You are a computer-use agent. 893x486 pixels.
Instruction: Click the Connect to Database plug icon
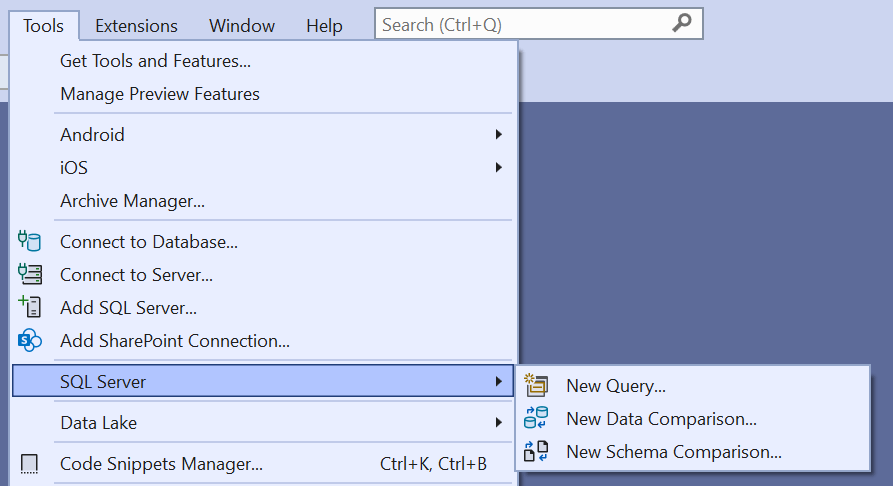30,241
